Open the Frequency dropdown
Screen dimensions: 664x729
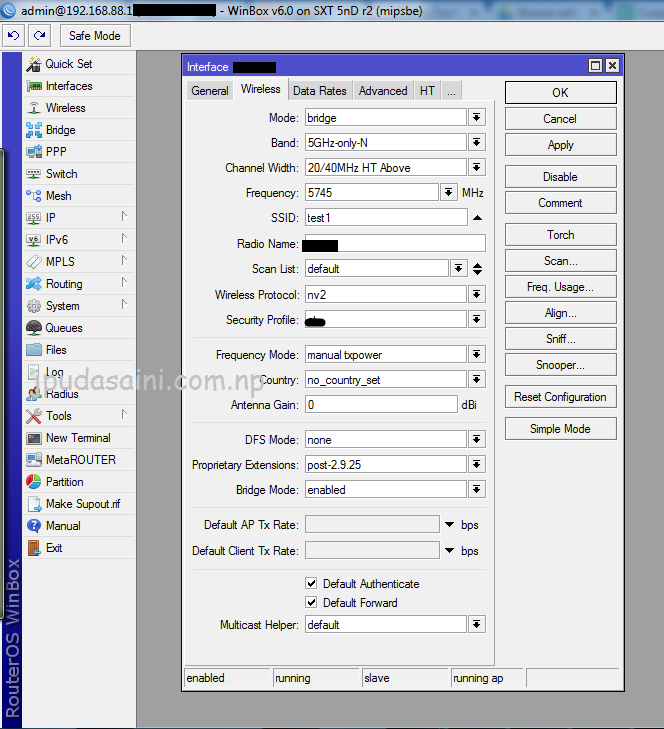point(448,192)
